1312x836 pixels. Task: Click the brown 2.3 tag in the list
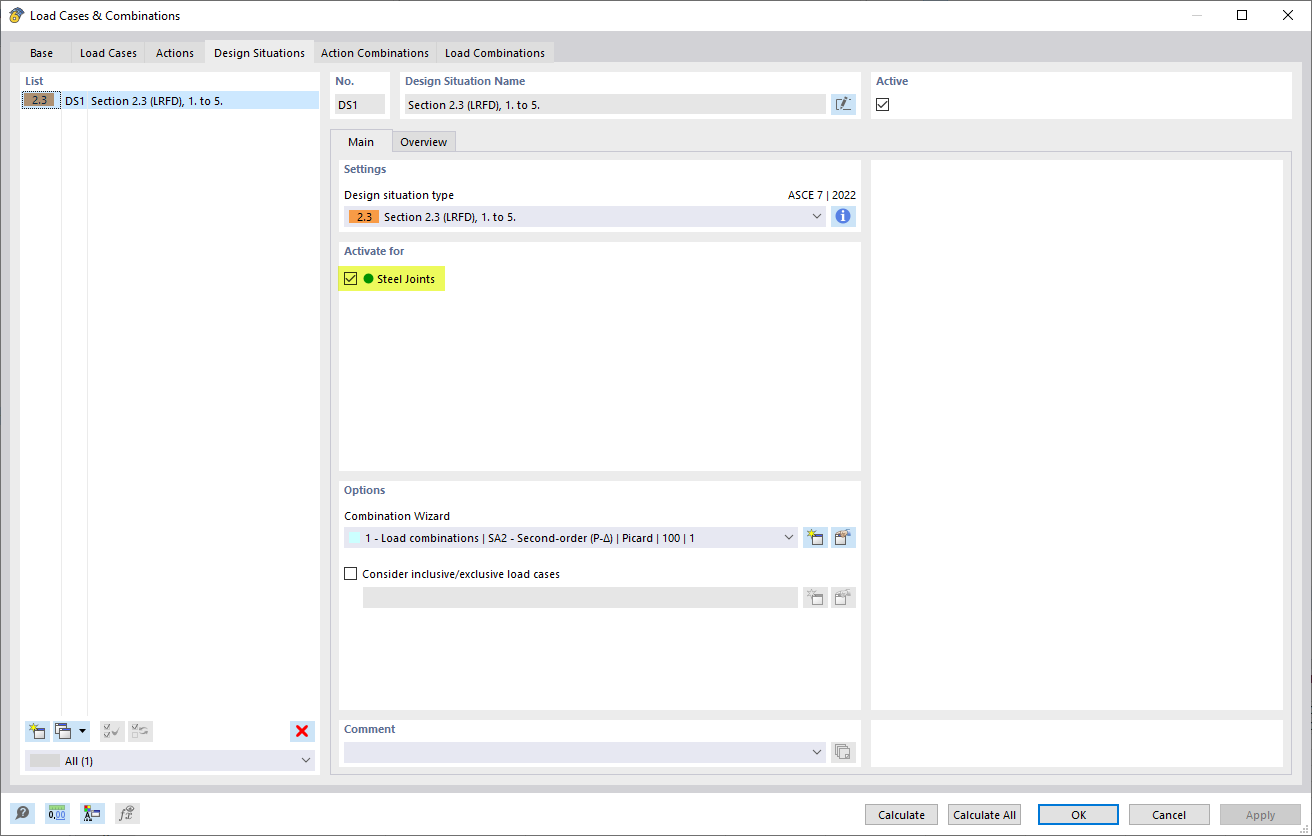pos(40,101)
